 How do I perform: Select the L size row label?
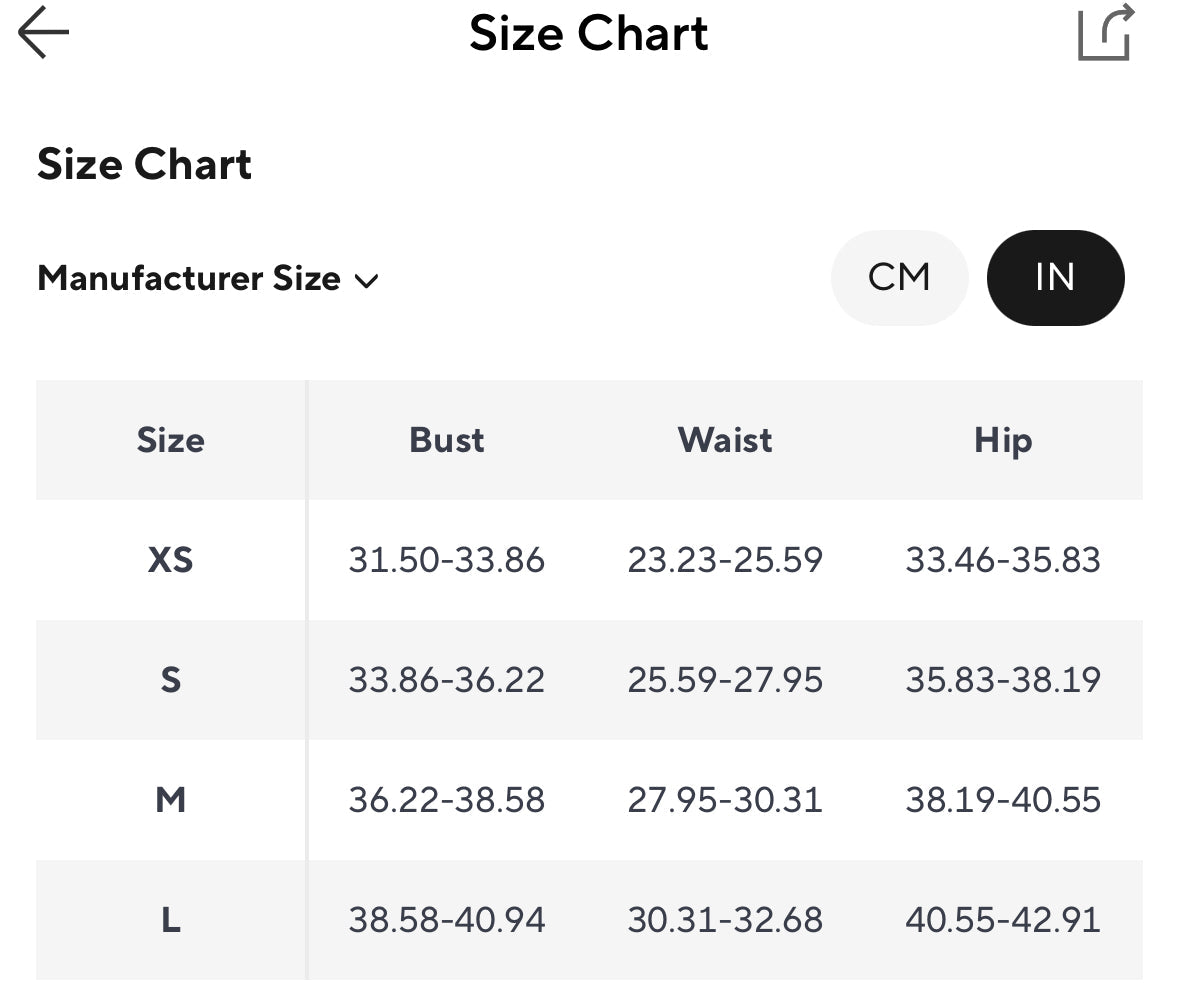tap(171, 920)
